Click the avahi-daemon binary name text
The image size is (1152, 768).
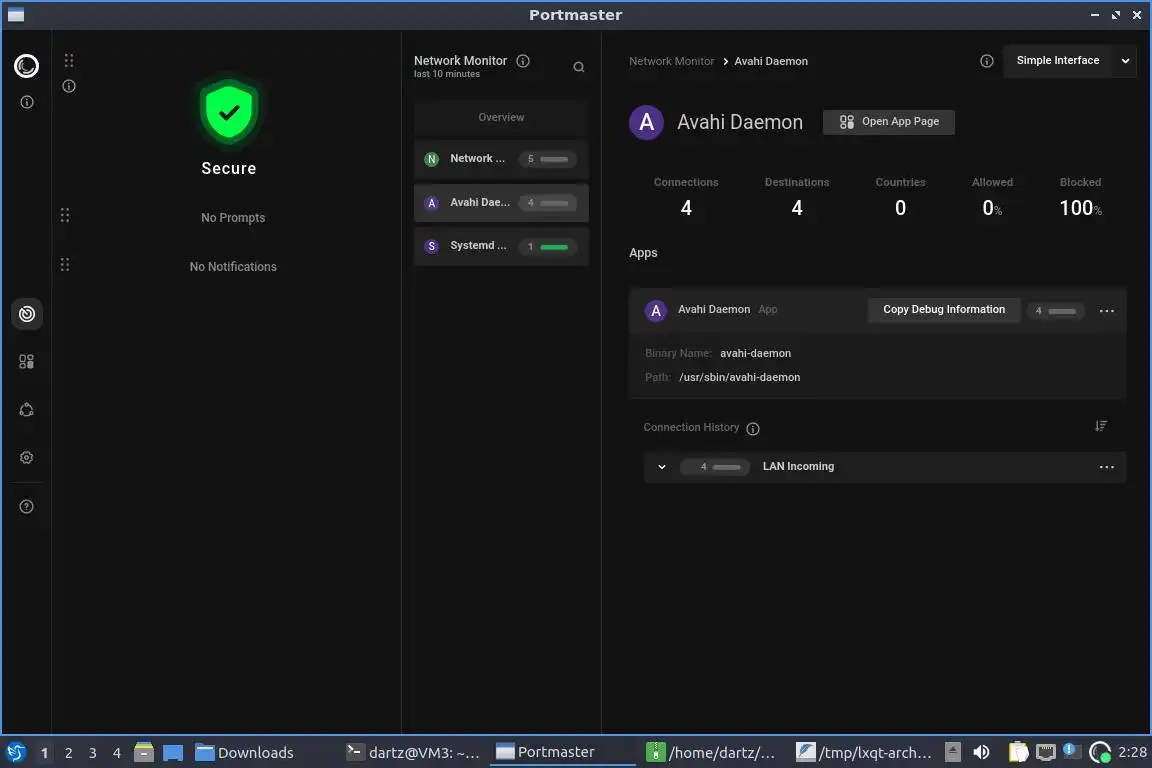point(755,354)
